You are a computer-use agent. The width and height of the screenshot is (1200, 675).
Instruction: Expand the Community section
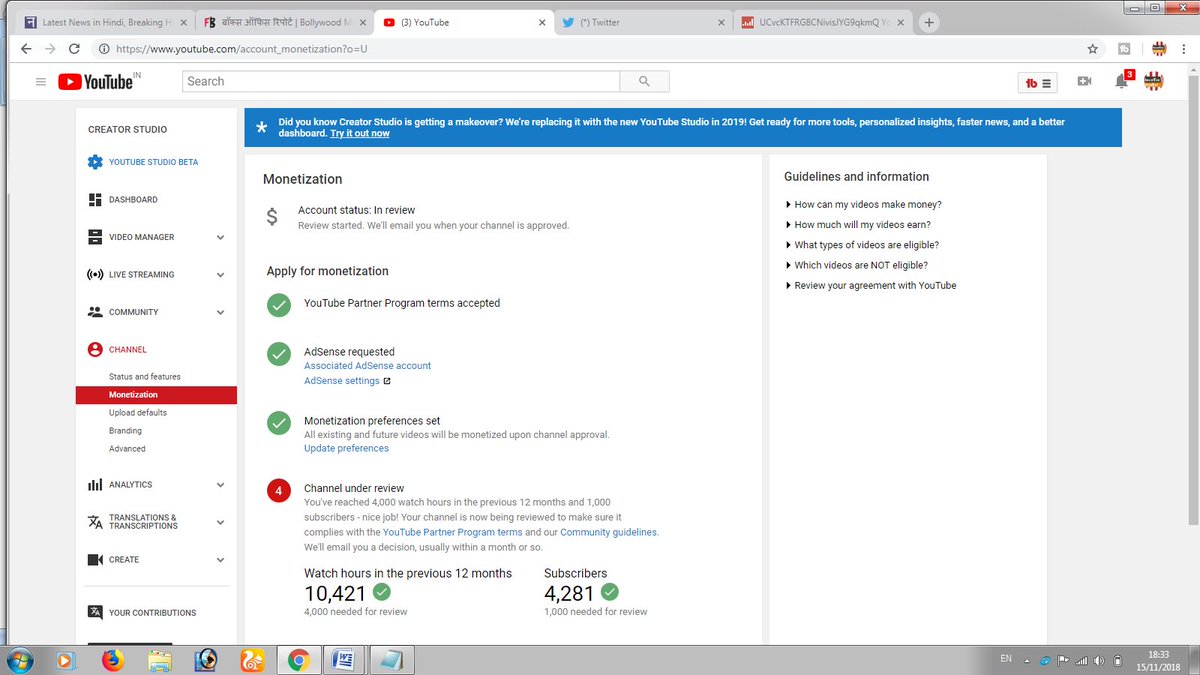(x=220, y=313)
